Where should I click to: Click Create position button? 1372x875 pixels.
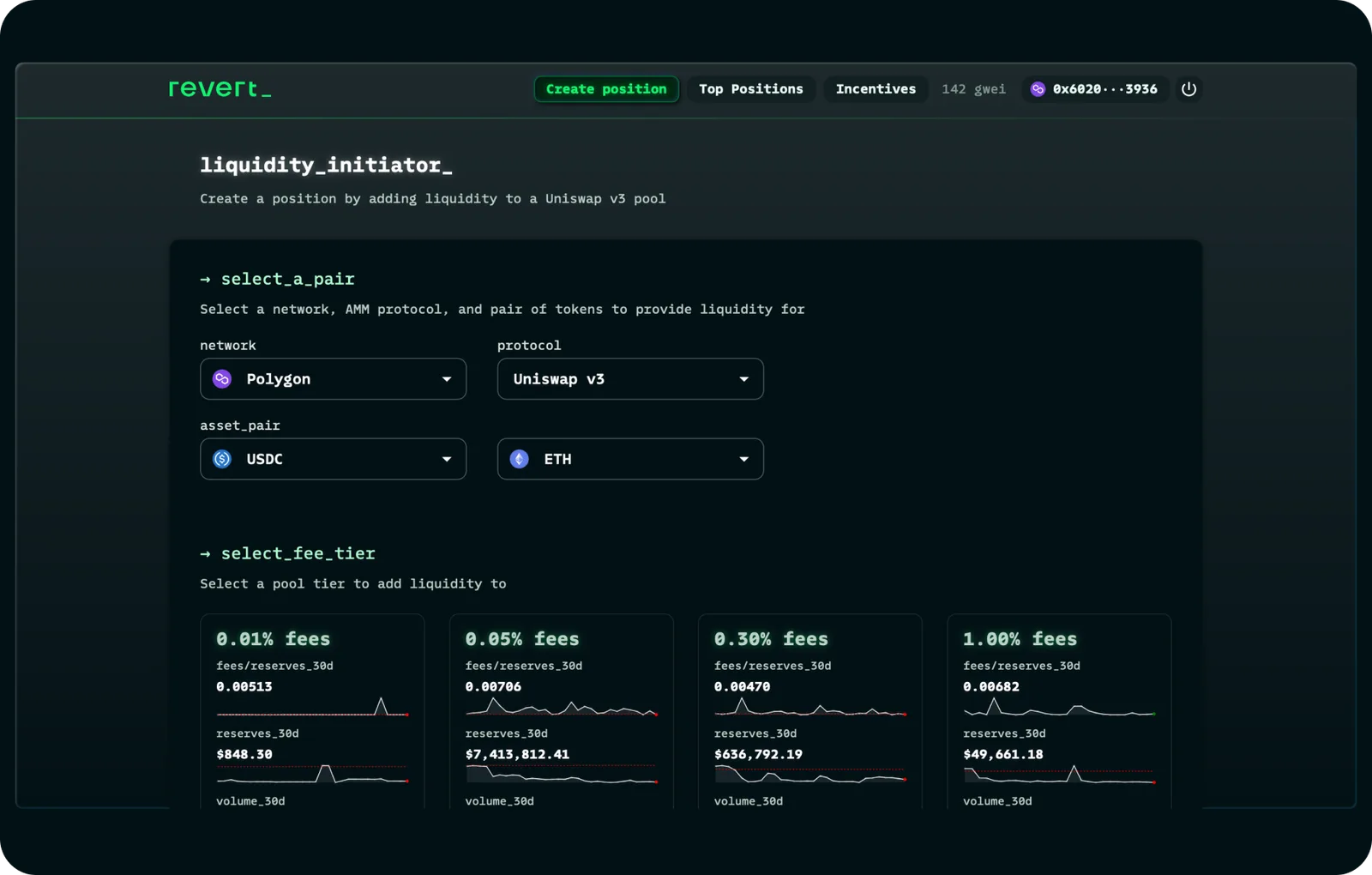pos(606,89)
